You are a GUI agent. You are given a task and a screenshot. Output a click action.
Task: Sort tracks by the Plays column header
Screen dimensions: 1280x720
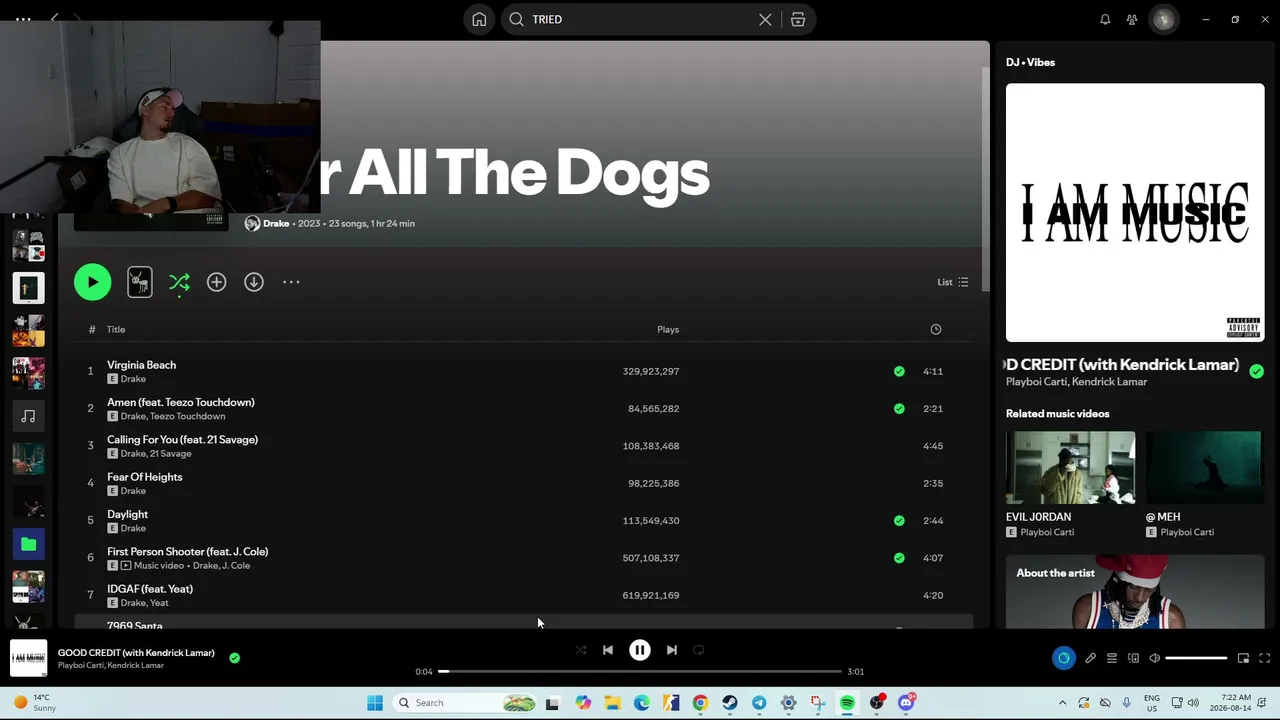[x=668, y=329]
